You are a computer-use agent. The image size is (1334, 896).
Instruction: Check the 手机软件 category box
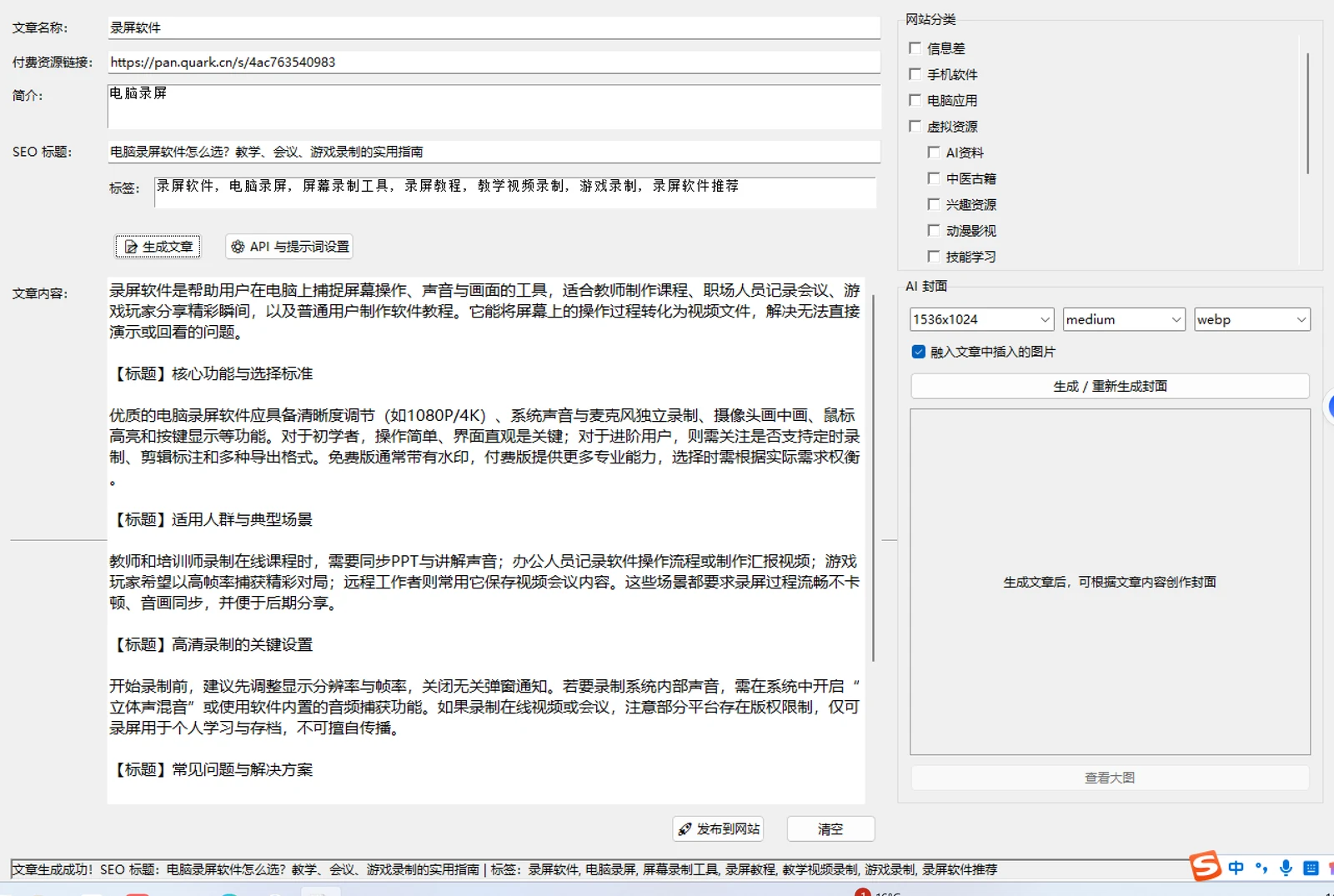915,74
